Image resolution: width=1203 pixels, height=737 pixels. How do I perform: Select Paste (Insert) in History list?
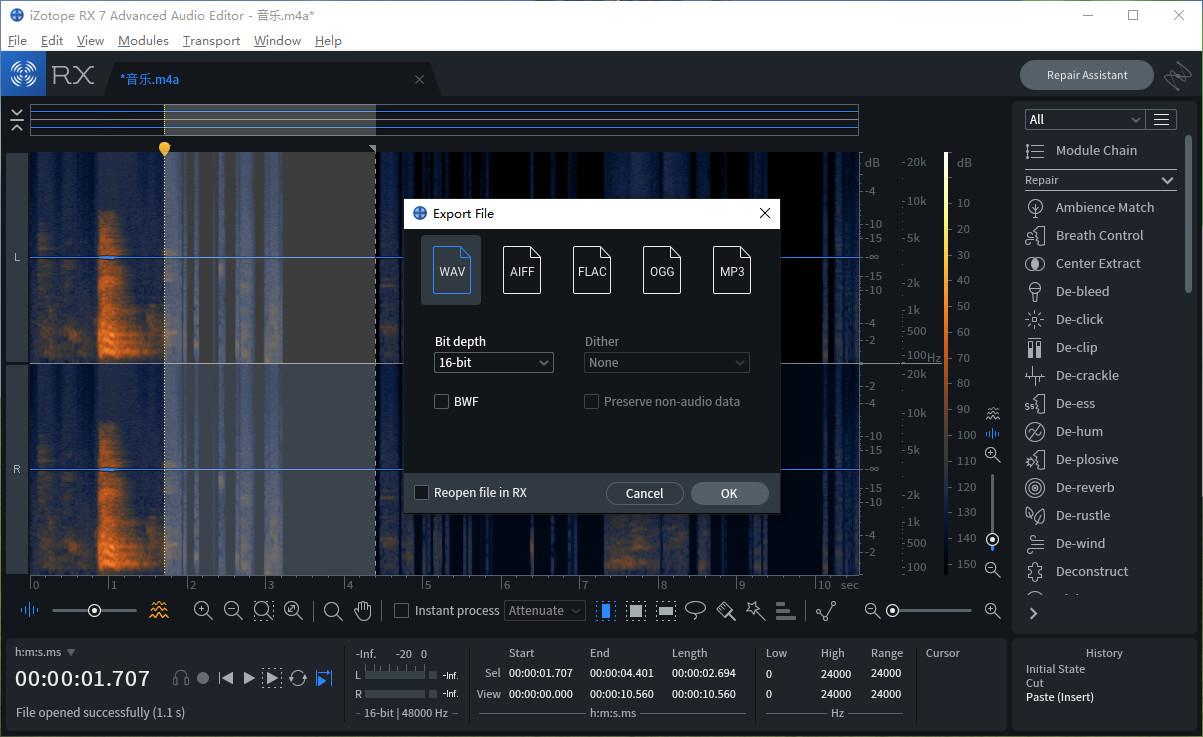click(1060, 697)
